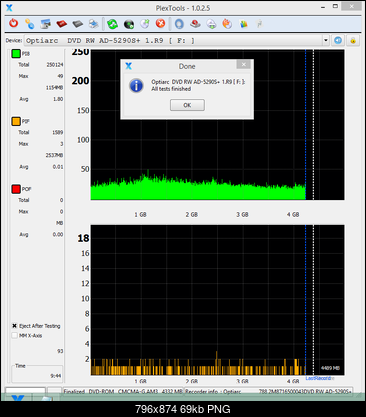Click the red circle X stop icon
The height and width of the screenshot is (417, 366).
coord(161,24)
